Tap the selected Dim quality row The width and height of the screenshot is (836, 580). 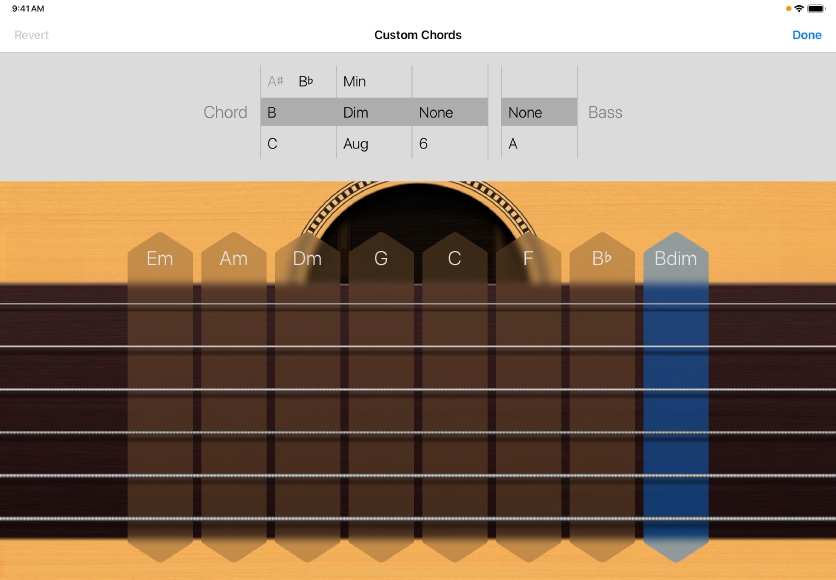pyautogui.click(x=356, y=113)
